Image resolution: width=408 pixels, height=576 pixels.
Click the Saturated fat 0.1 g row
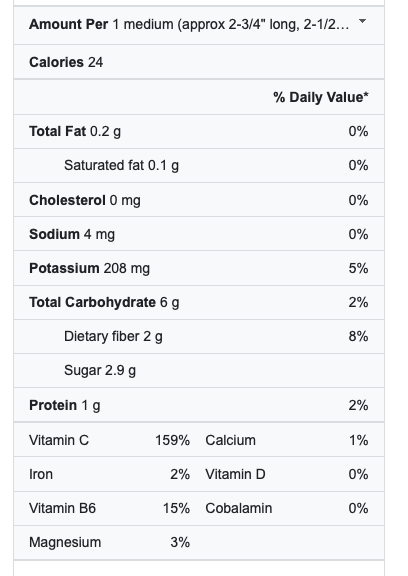pos(199,166)
